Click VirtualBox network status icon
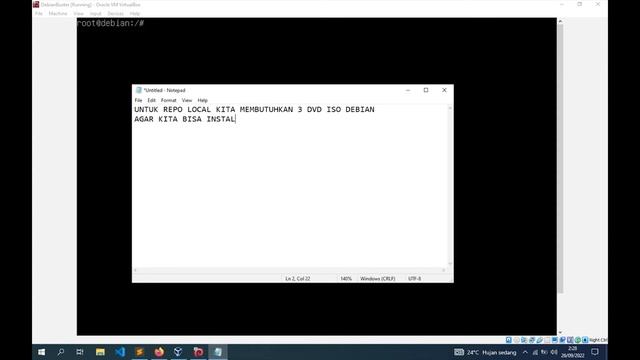Screen dimensions: 640x360 [x=532, y=340]
